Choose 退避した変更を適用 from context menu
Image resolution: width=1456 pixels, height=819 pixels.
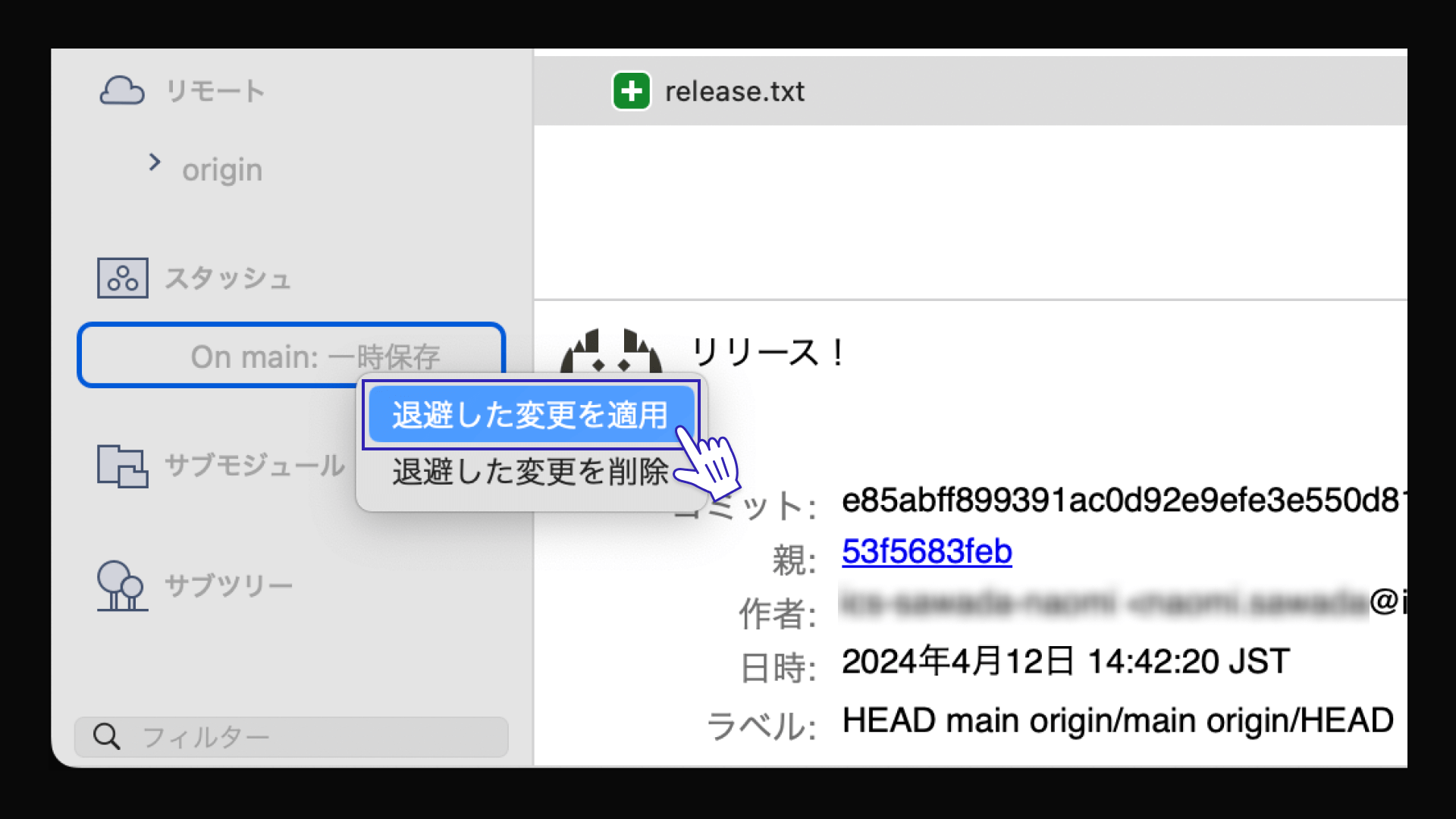click(x=531, y=415)
